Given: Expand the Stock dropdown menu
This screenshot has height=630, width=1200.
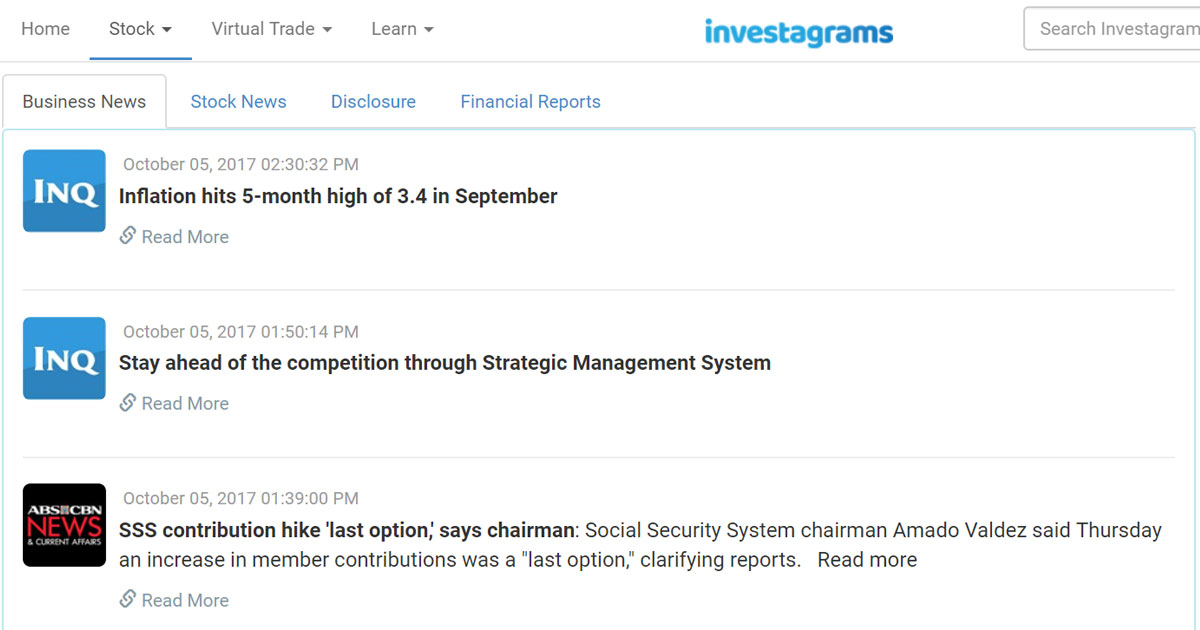Looking at the screenshot, I should [x=140, y=29].
